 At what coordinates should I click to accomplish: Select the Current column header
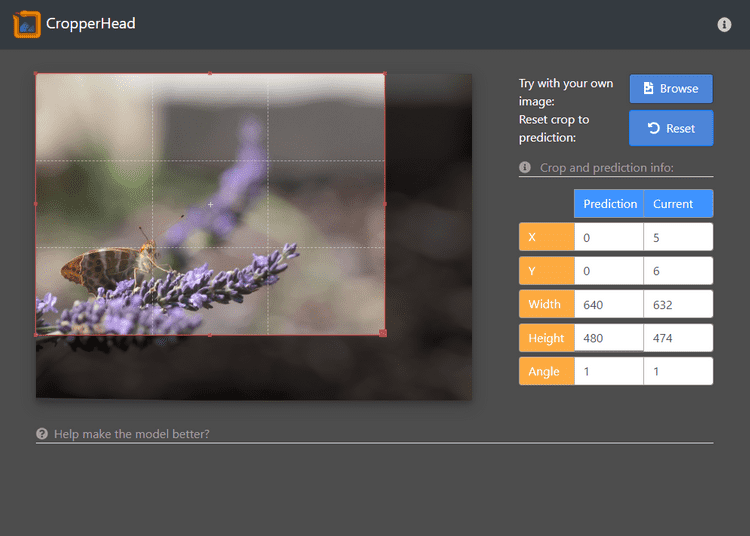pyautogui.click(x=677, y=204)
